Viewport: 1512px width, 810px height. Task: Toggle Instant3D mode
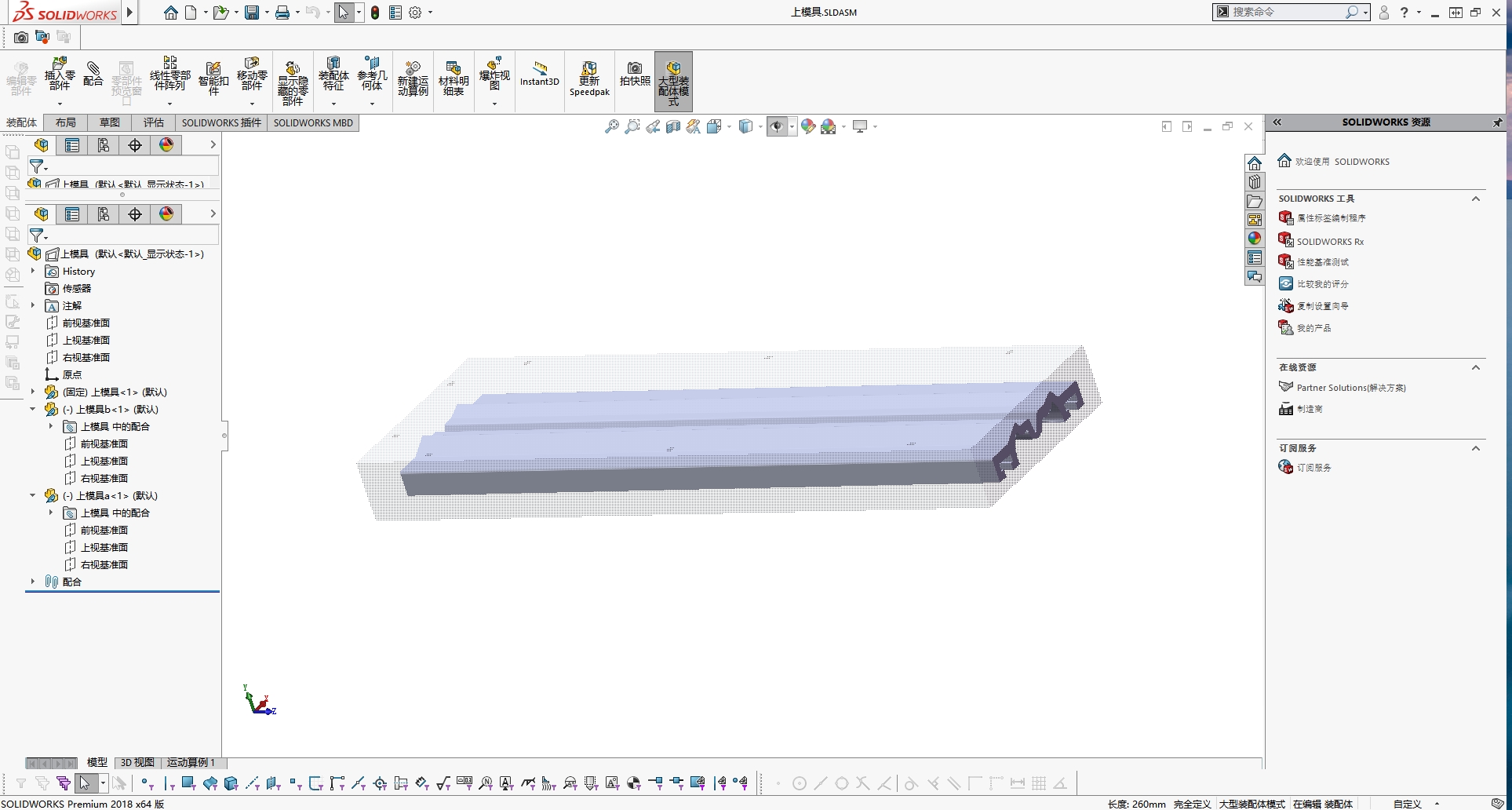pyautogui.click(x=540, y=74)
